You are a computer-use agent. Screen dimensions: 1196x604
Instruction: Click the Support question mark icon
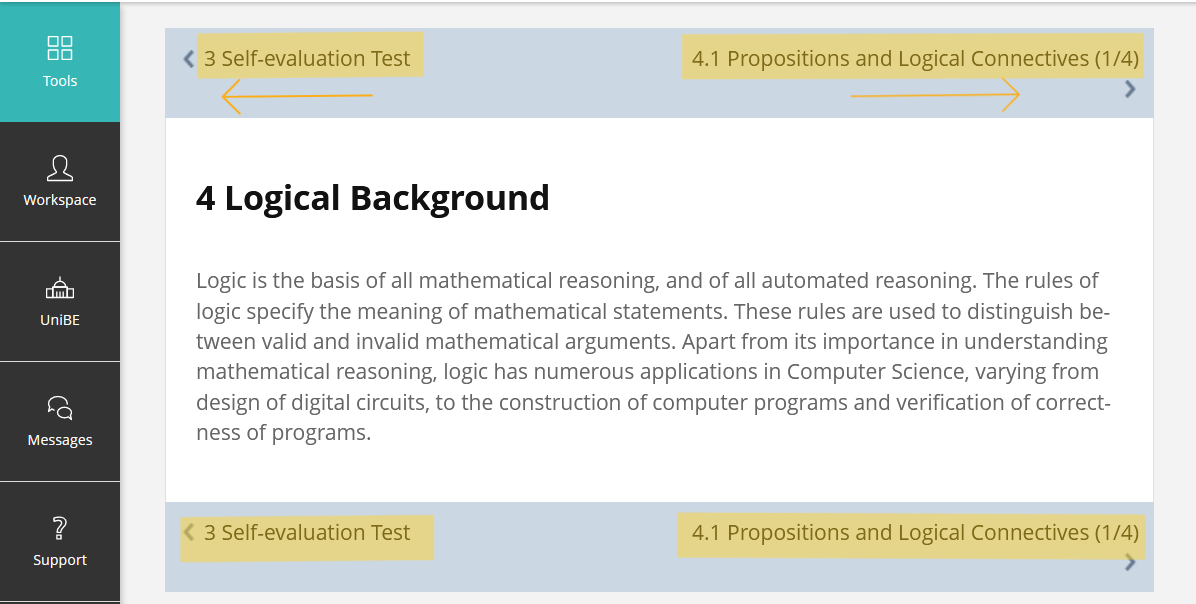pyautogui.click(x=60, y=528)
